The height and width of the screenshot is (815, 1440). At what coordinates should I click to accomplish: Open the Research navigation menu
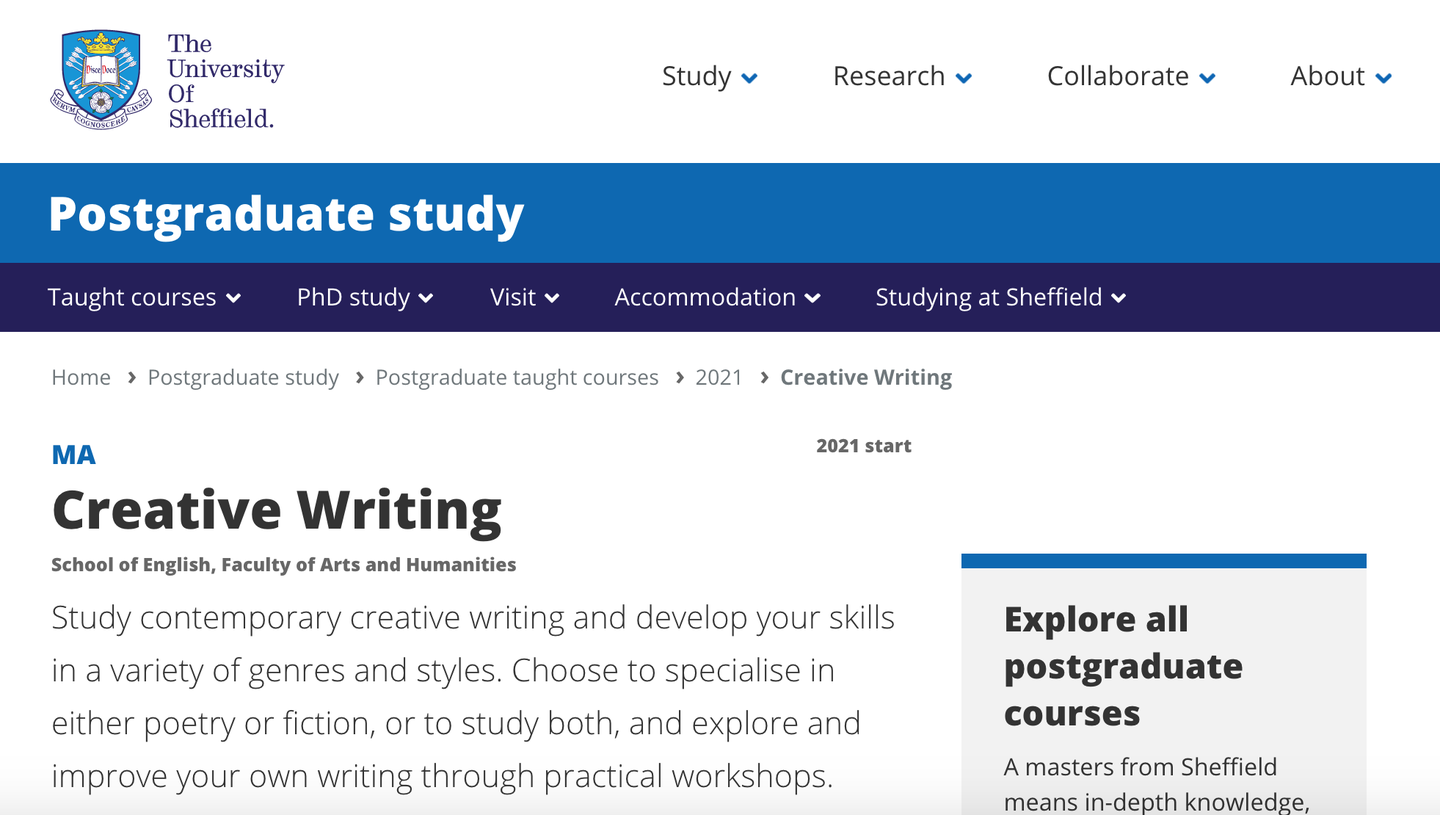889,77
